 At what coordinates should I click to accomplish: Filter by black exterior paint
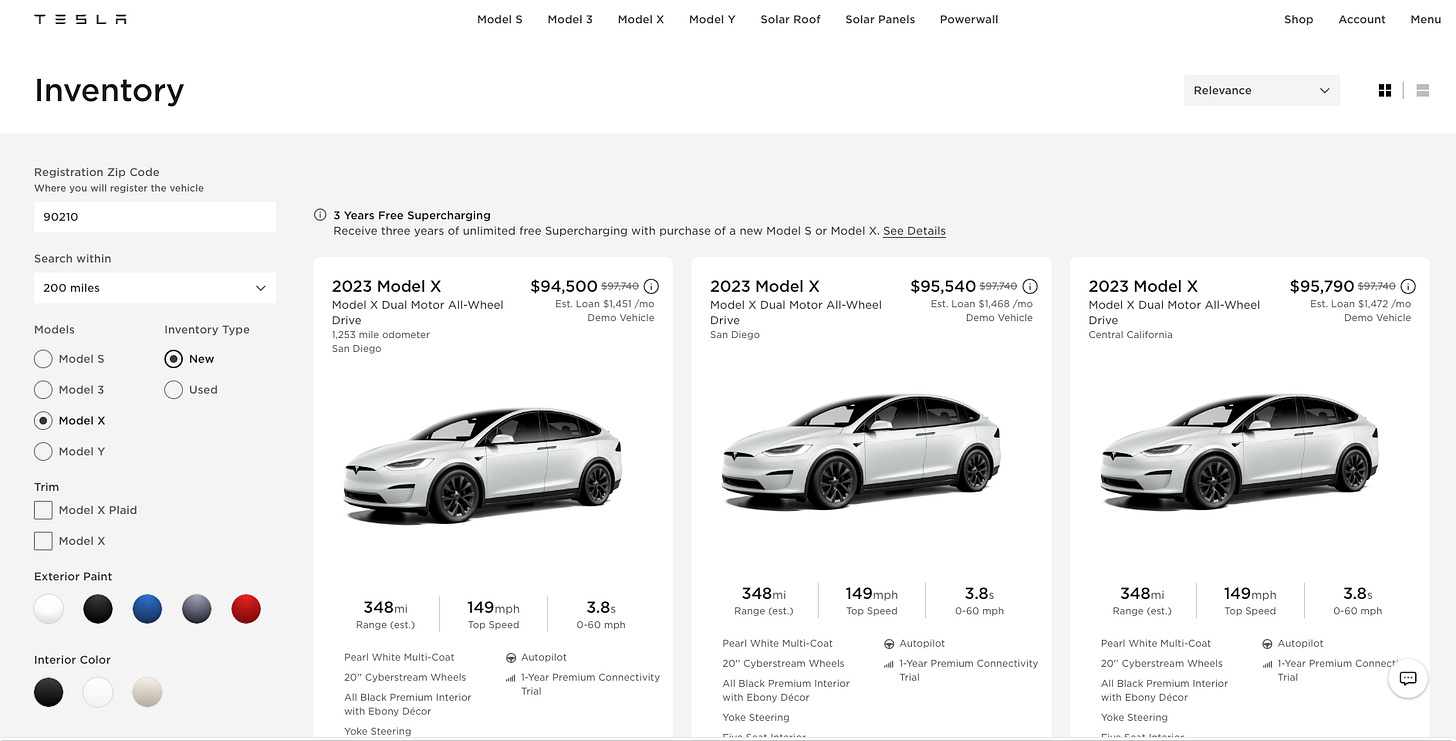(98, 608)
